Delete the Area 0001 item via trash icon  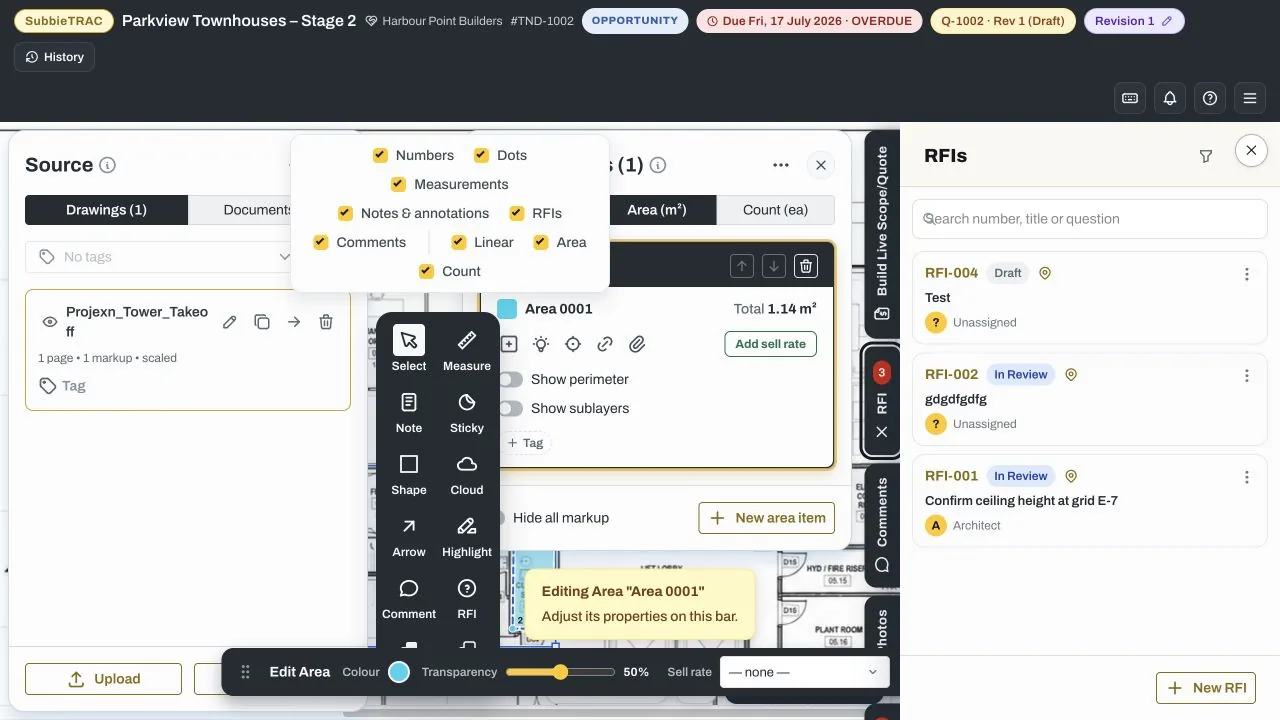(805, 266)
